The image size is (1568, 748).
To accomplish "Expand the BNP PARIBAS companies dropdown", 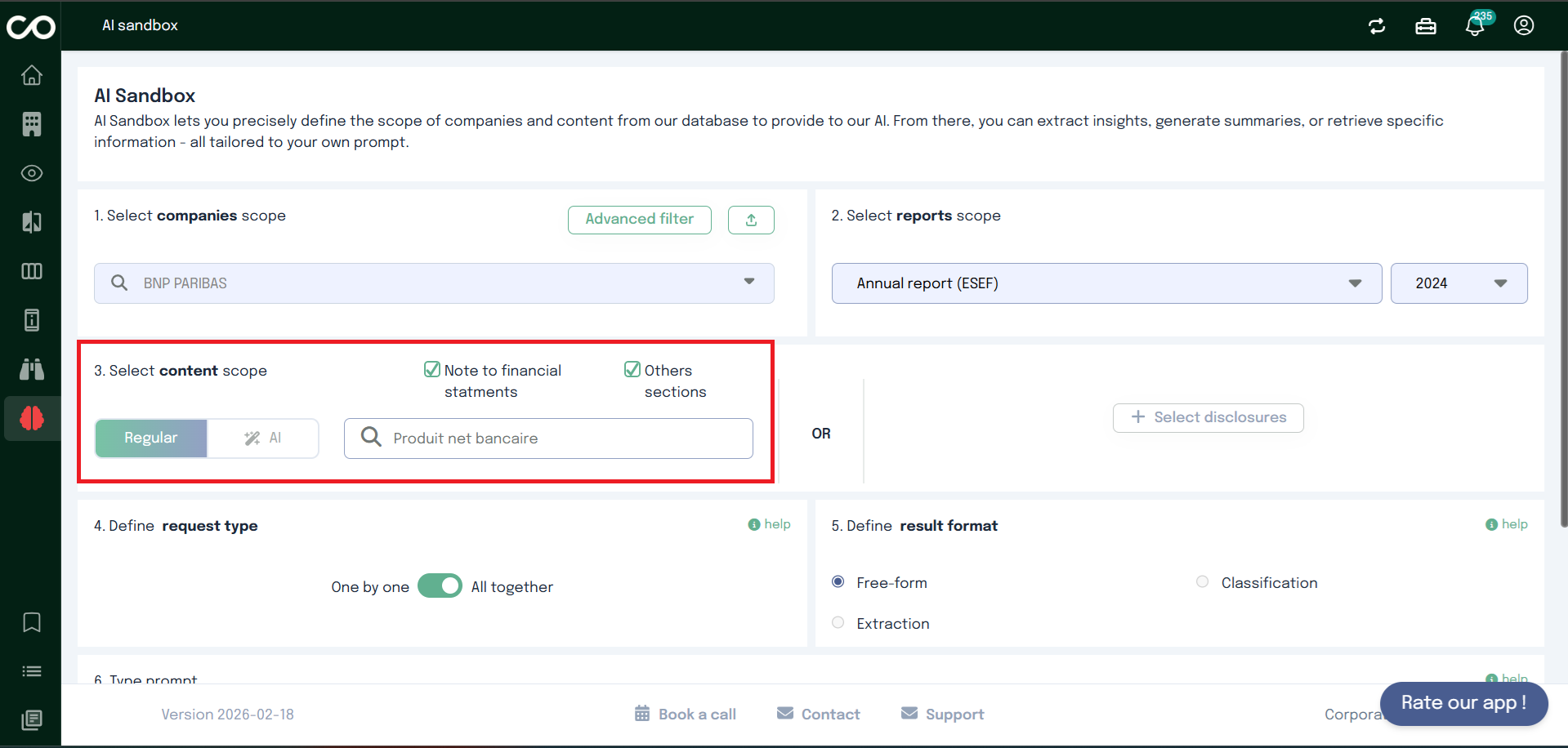I will click(x=749, y=283).
